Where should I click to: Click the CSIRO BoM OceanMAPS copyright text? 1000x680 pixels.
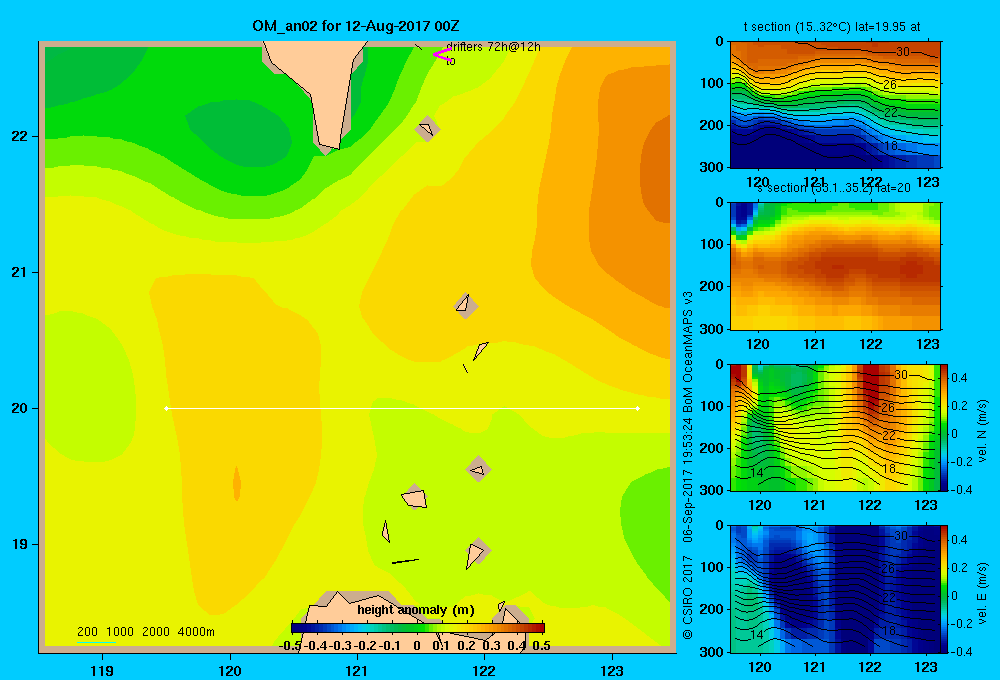(x=688, y=466)
